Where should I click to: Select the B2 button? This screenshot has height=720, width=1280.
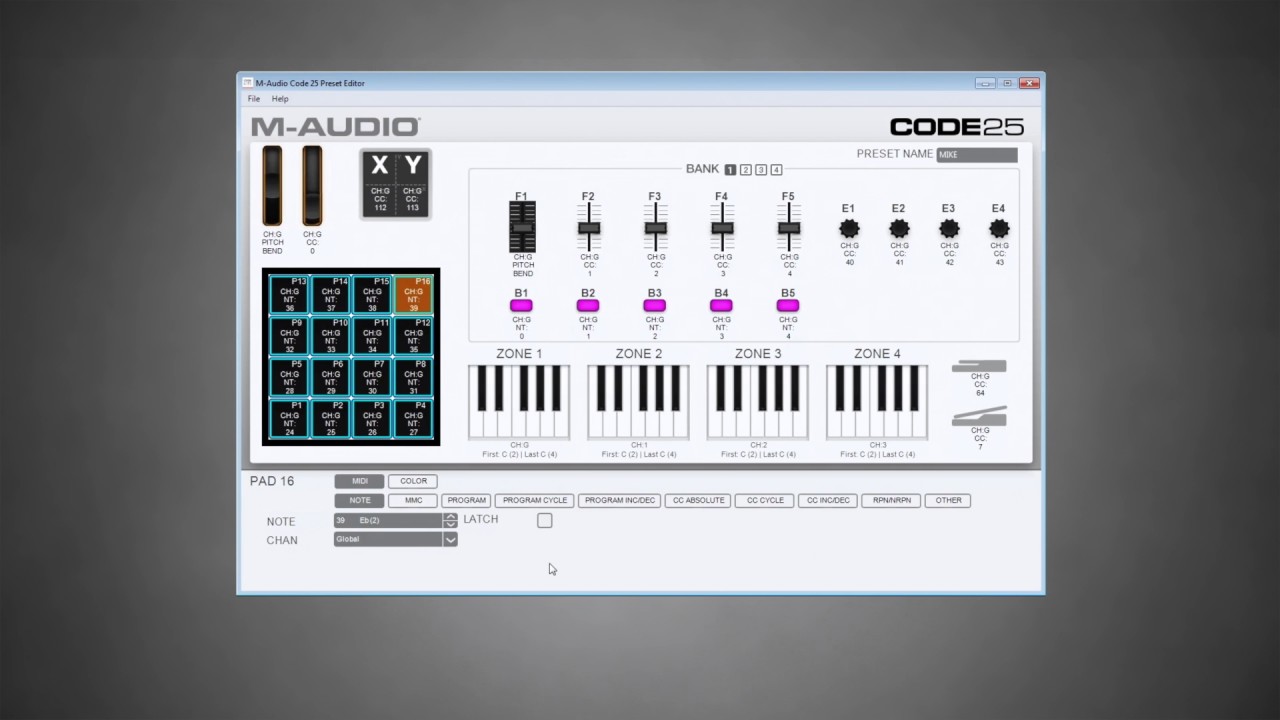point(588,306)
